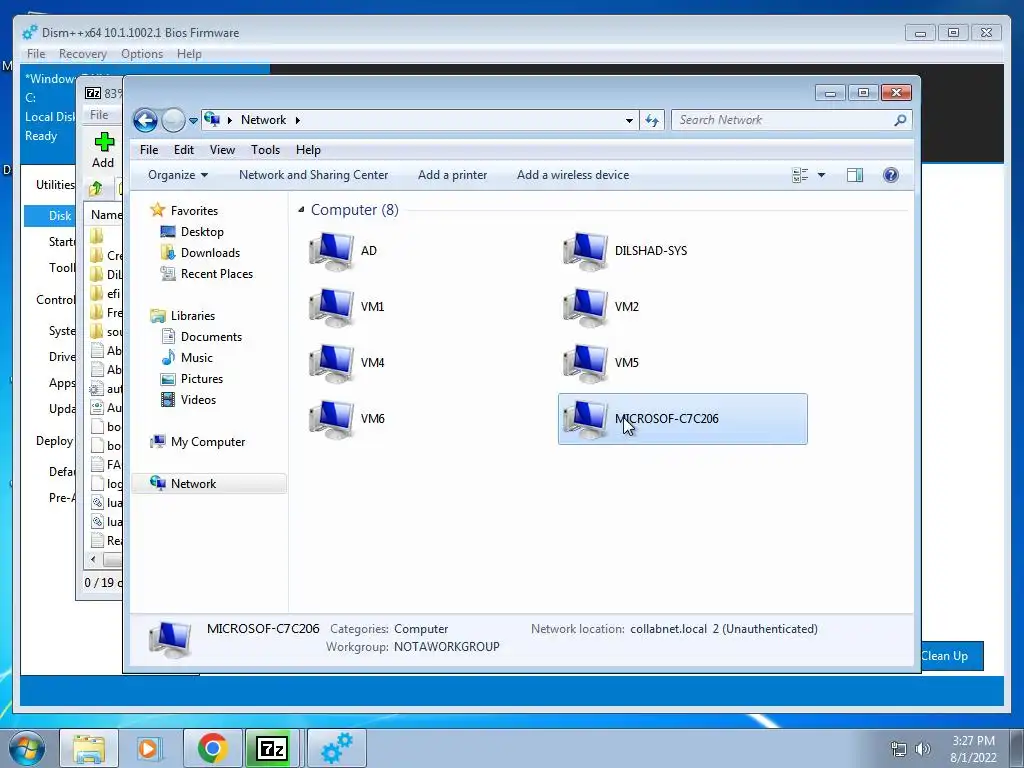The image size is (1024, 768).
Task: Click the search magnifier icon
Action: [x=900, y=120]
